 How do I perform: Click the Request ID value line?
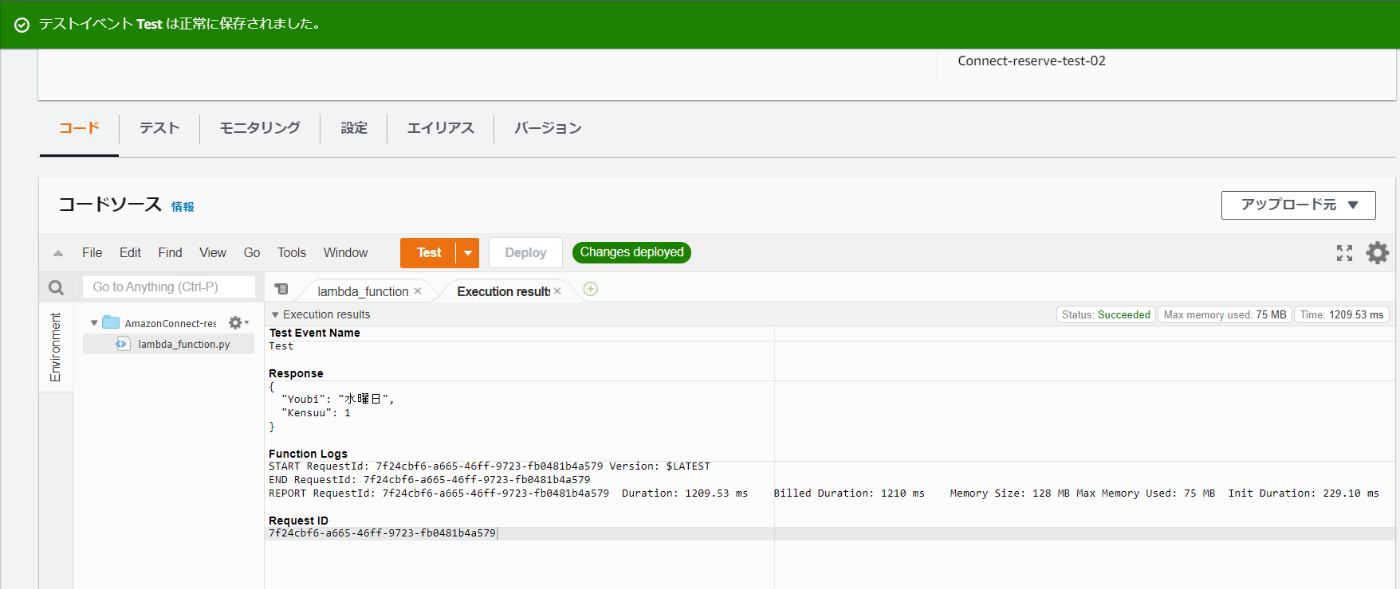pos(382,533)
